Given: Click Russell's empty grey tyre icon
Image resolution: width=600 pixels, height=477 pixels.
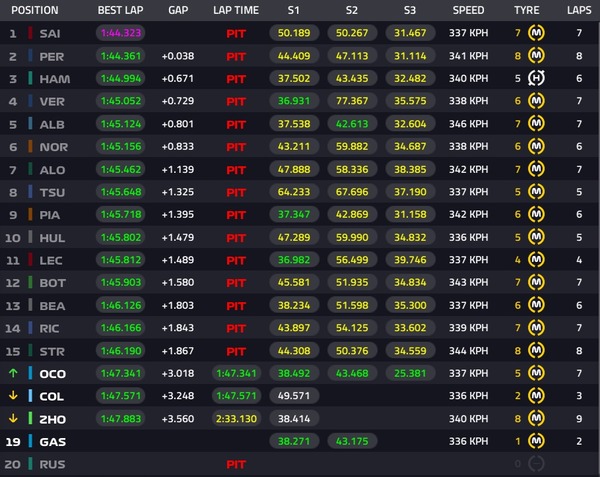Looking at the screenshot, I should [536, 464].
